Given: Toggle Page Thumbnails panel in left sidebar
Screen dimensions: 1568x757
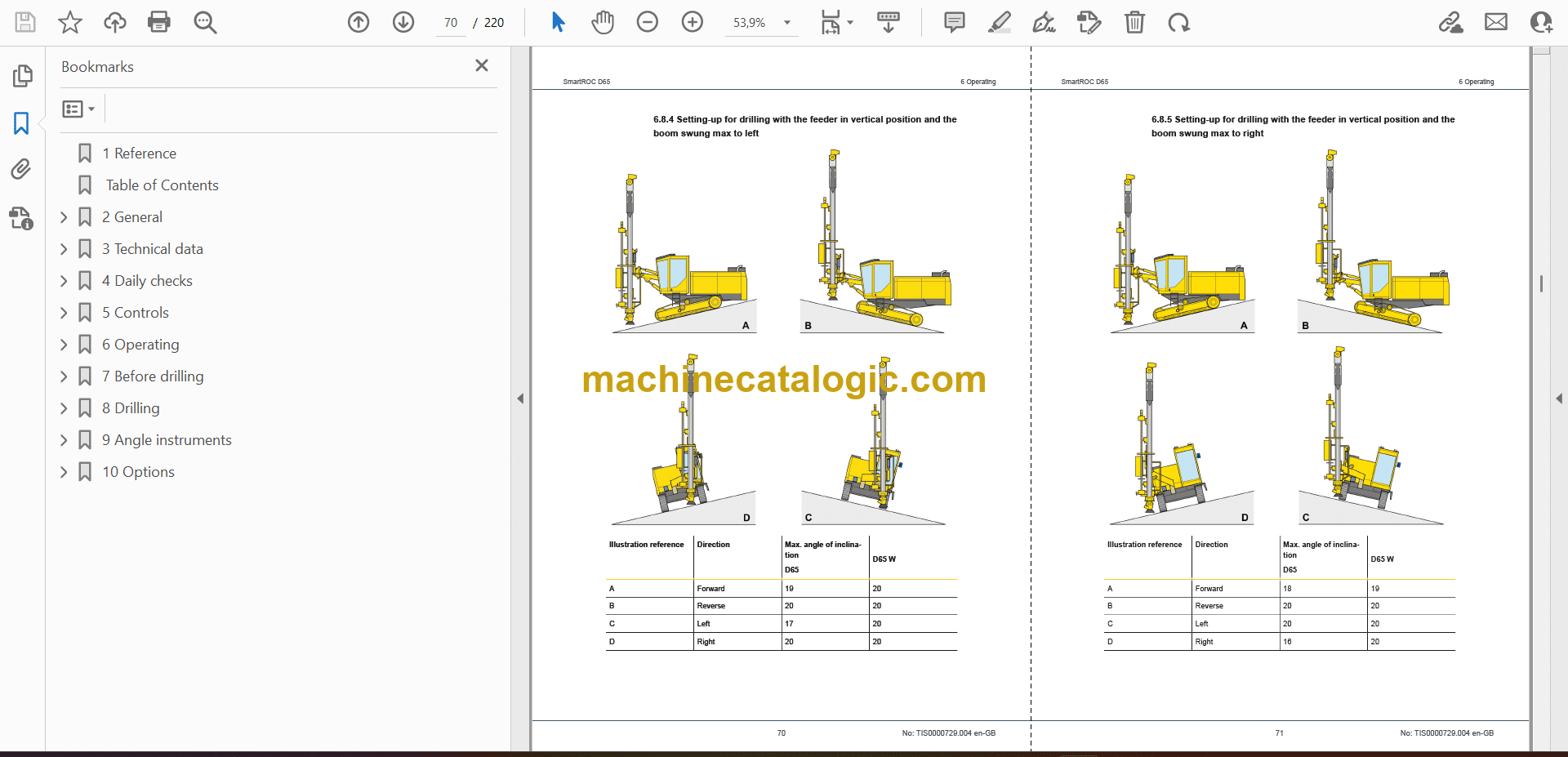Looking at the screenshot, I should [22, 76].
